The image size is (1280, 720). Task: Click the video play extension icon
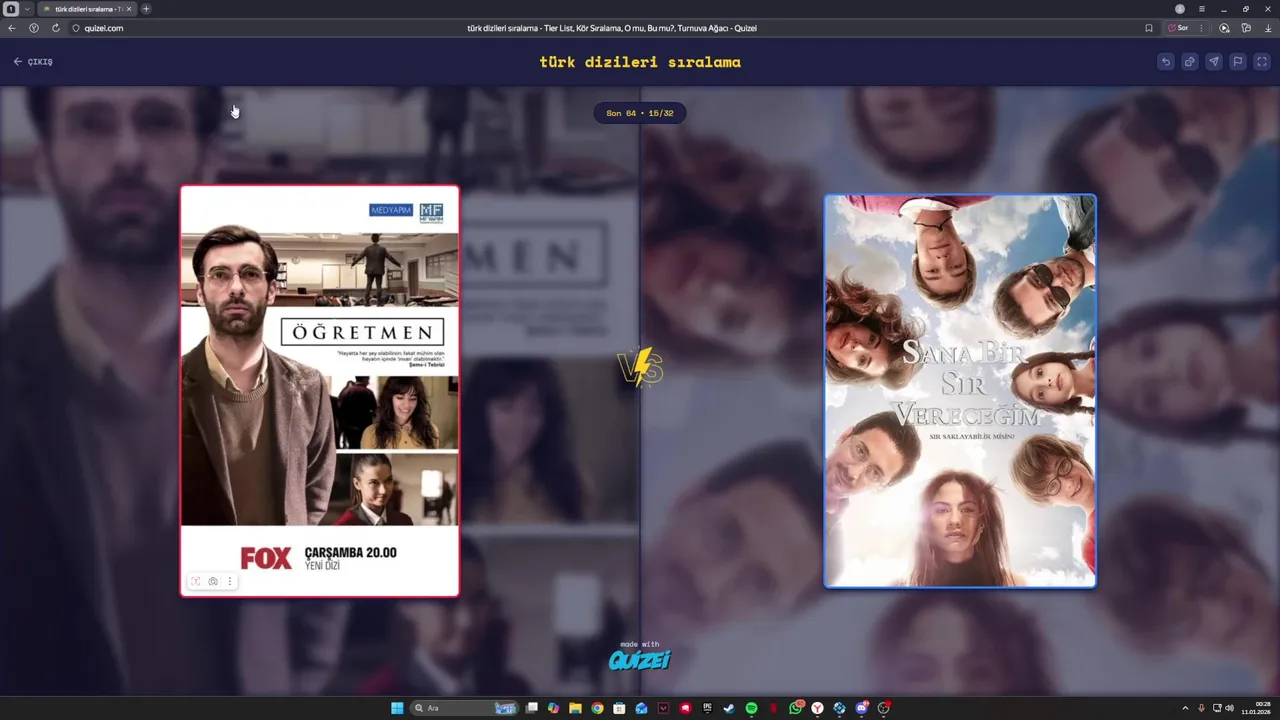[x=1224, y=28]
